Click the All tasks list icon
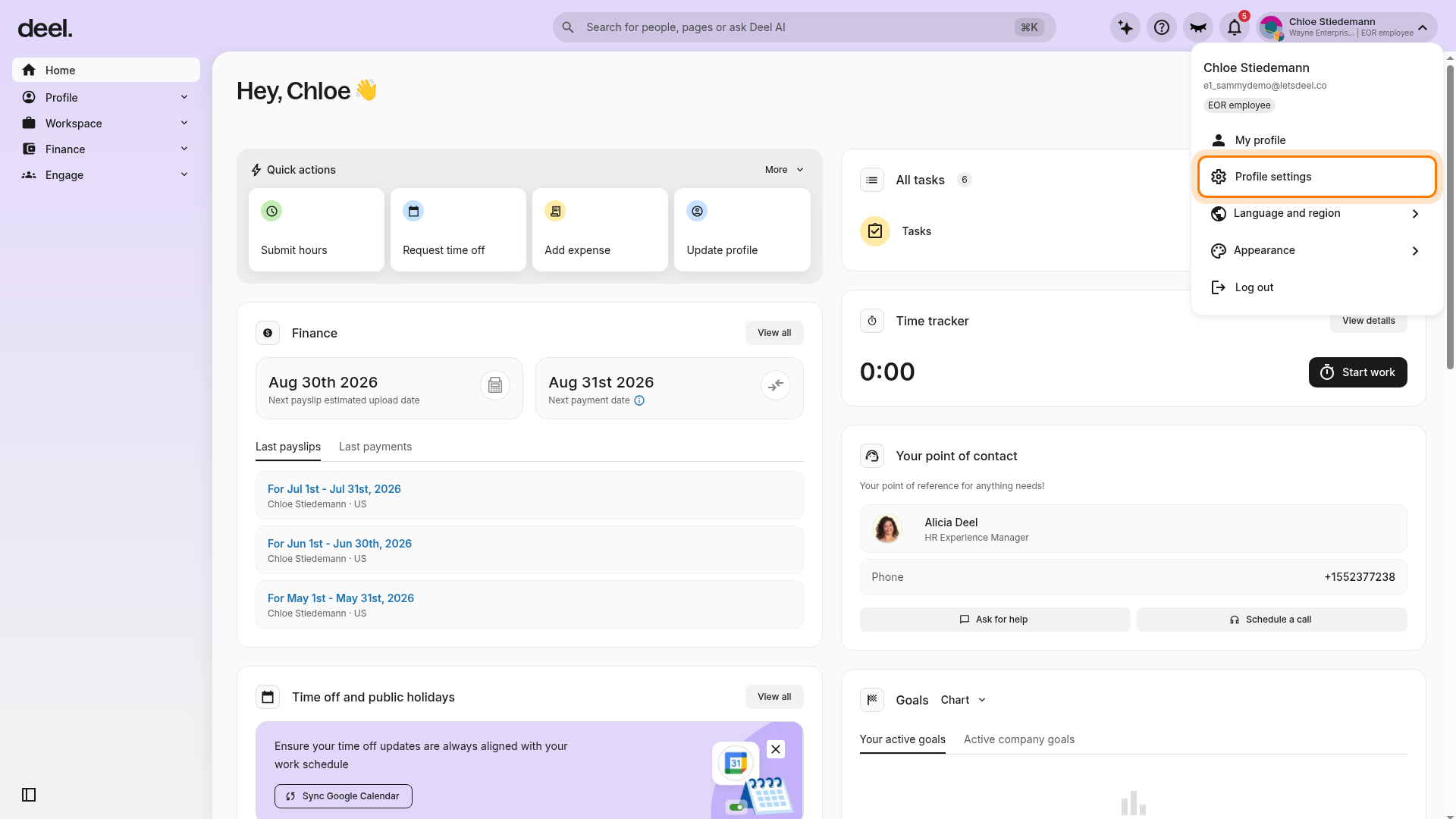The image size is (1456, 819). point(872,180)
